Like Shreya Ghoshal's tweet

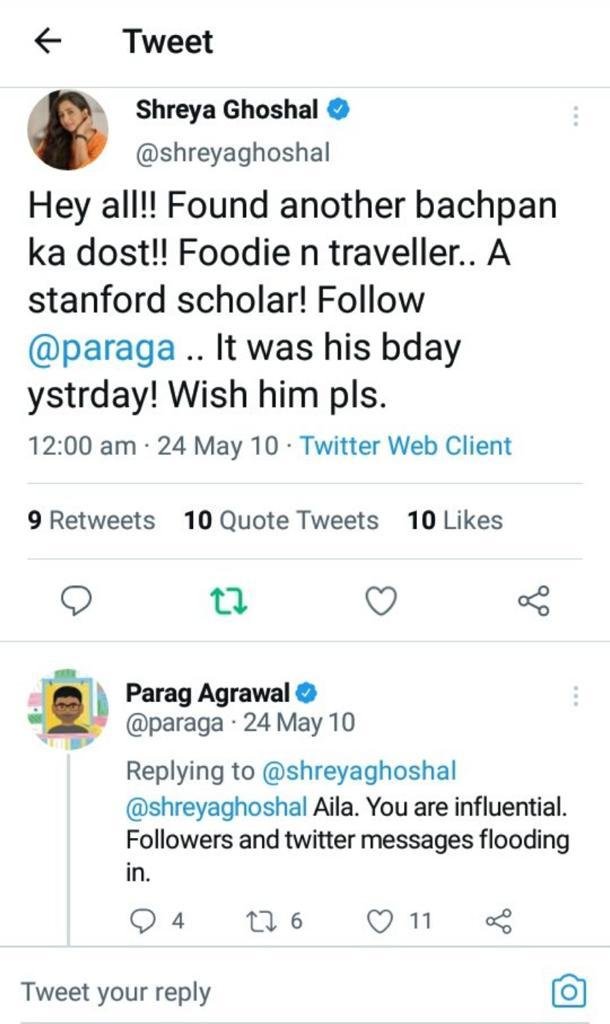tap(380, 600)
